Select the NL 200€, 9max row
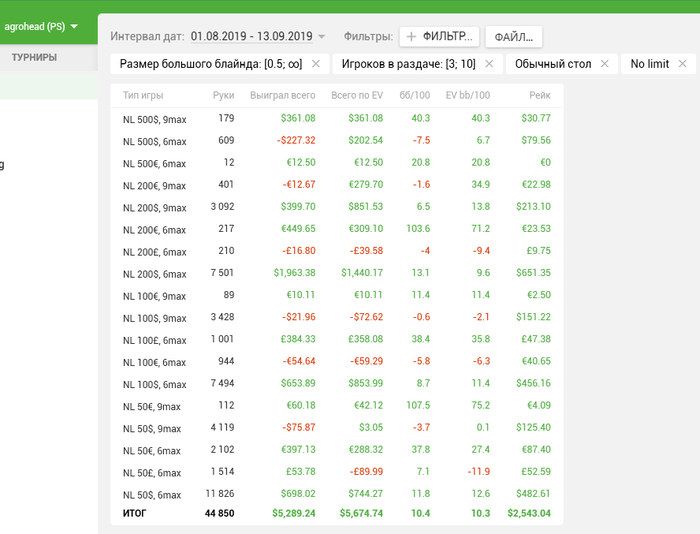This screenshot has height=534, width=700. (x=337, y=185)
